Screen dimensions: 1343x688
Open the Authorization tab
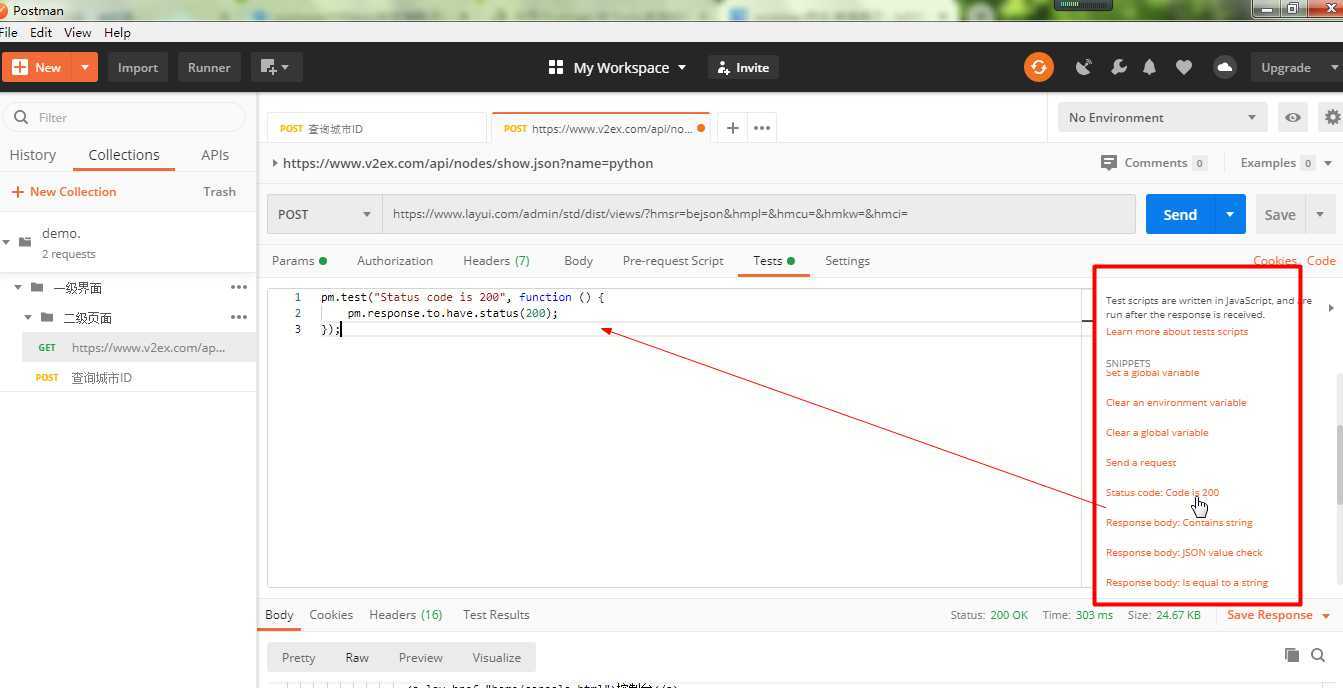pyautogui.click(x=395, y=260)
